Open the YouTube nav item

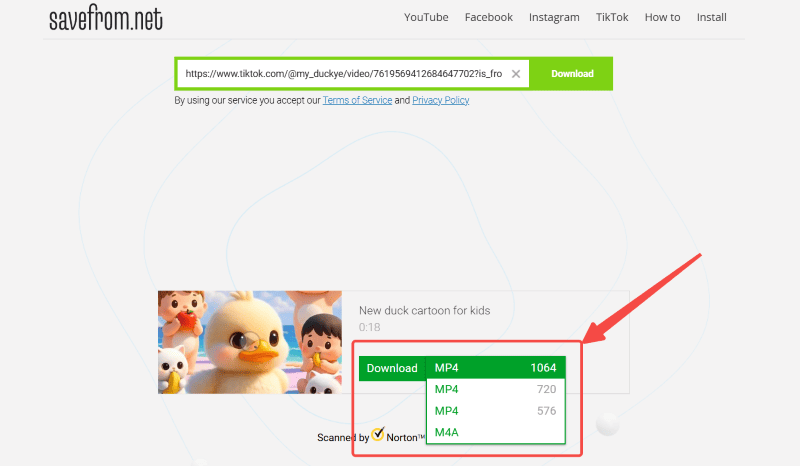426,17
